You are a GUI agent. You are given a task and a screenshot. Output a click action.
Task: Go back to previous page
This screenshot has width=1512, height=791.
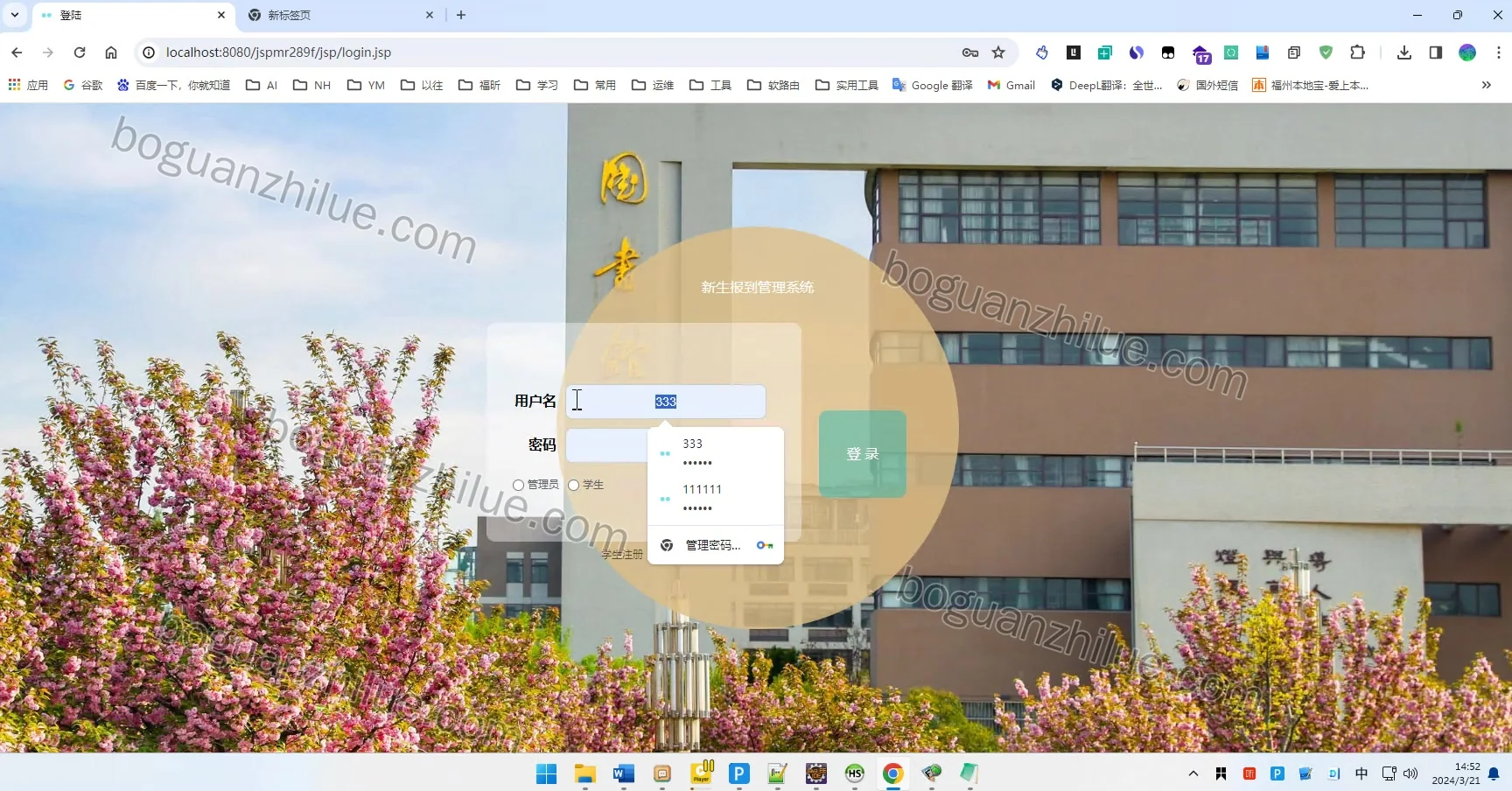[17, 52]
